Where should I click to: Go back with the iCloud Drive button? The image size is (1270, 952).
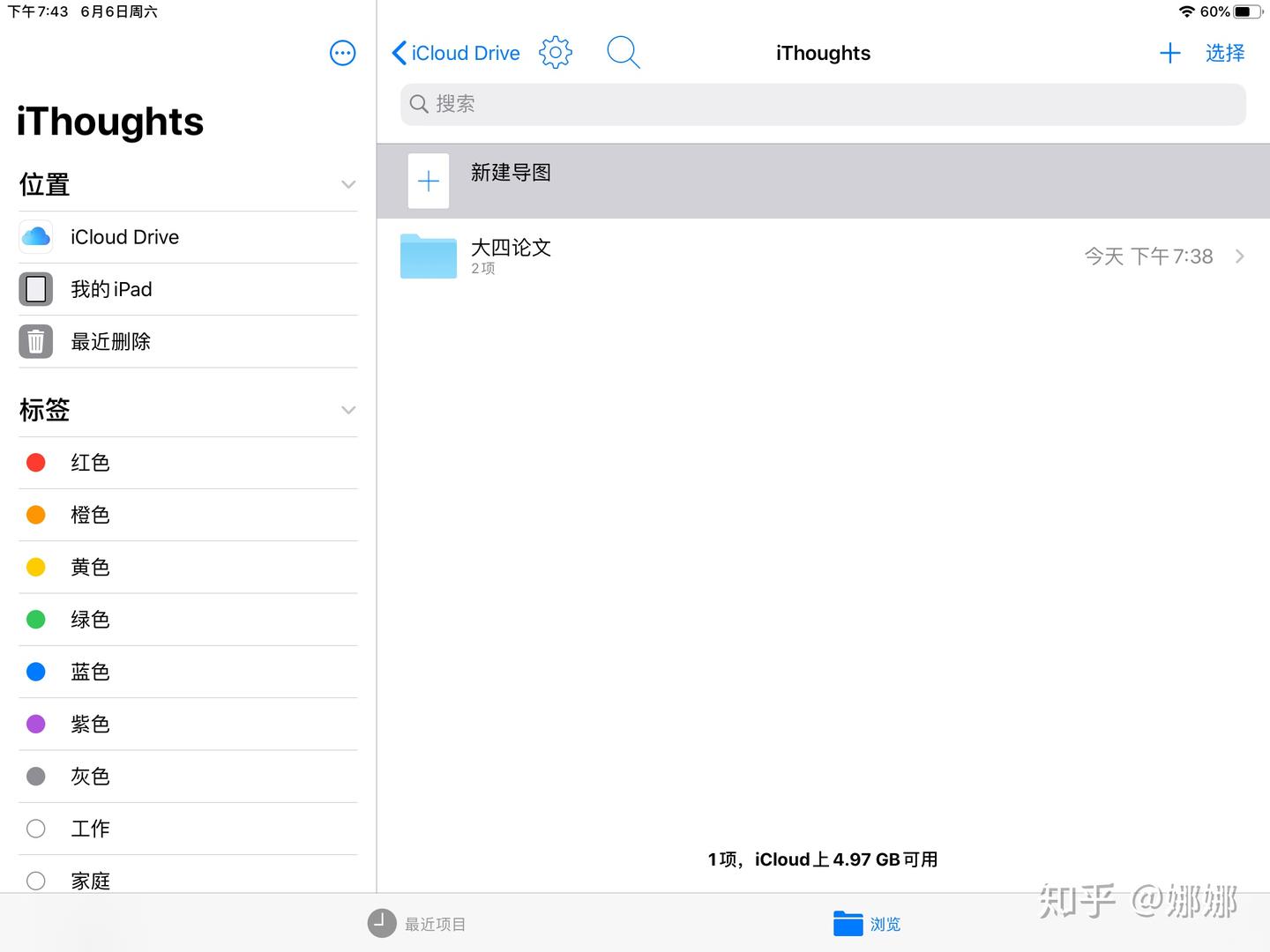coord(454,53)
